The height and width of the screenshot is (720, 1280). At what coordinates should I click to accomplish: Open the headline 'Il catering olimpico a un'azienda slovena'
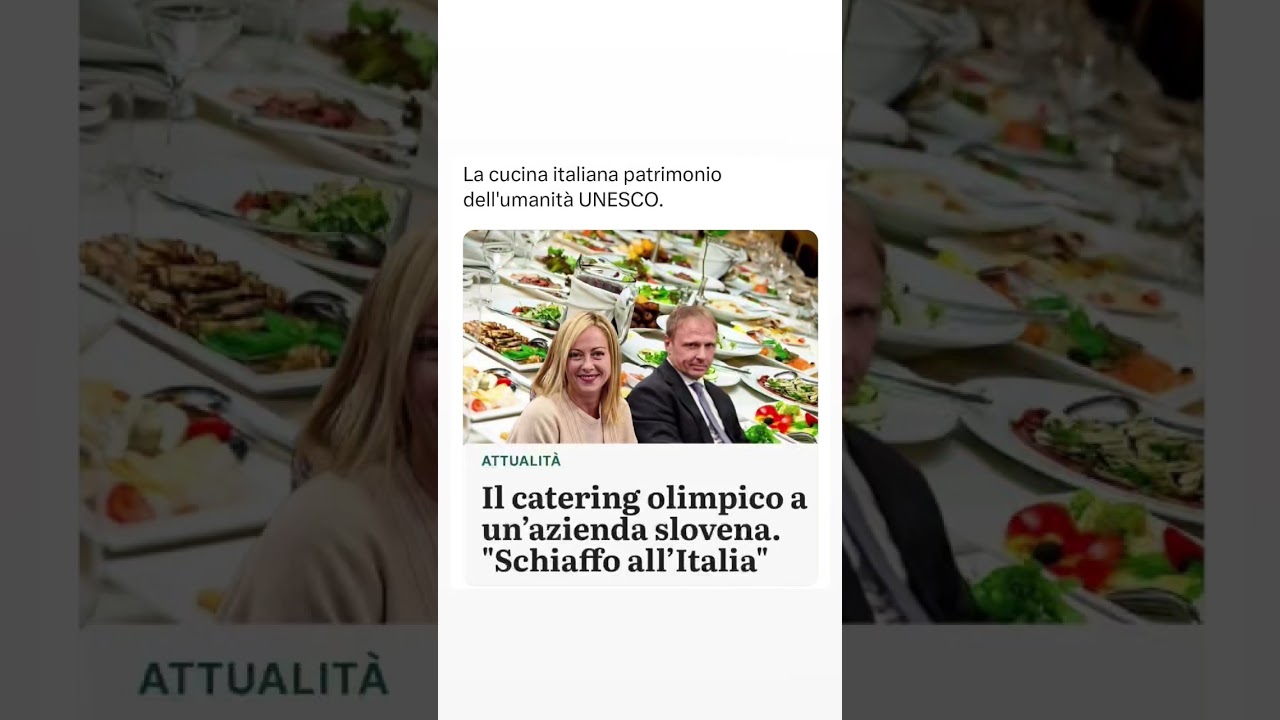(x=644, y=528)
